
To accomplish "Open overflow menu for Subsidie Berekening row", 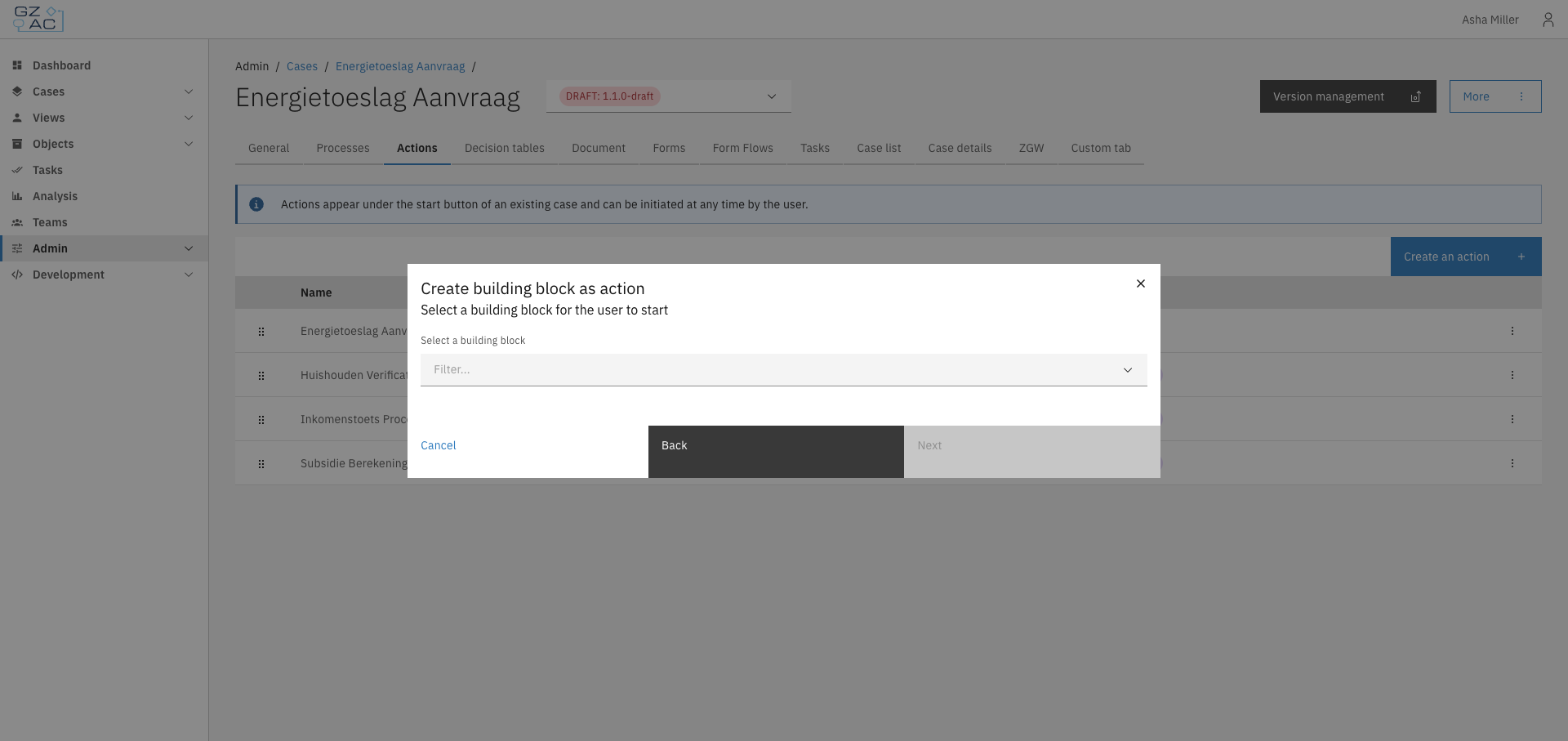I will click(1512, 463).
